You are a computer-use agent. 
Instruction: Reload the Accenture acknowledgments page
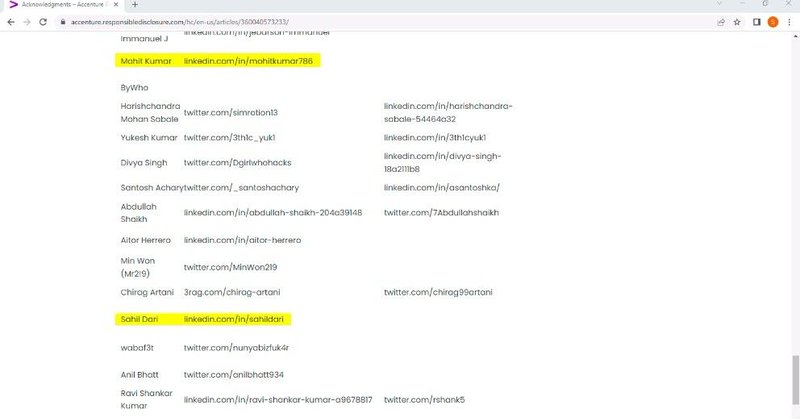(x=43, y=22)
